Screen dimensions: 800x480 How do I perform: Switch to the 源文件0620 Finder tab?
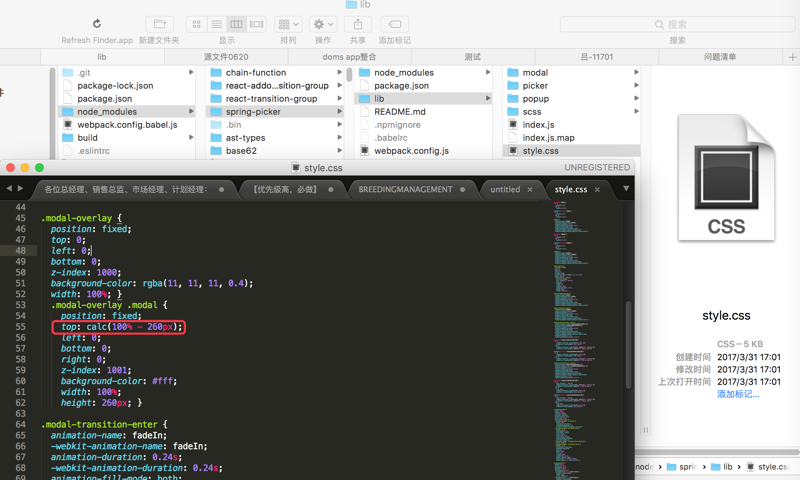[226, 57]
